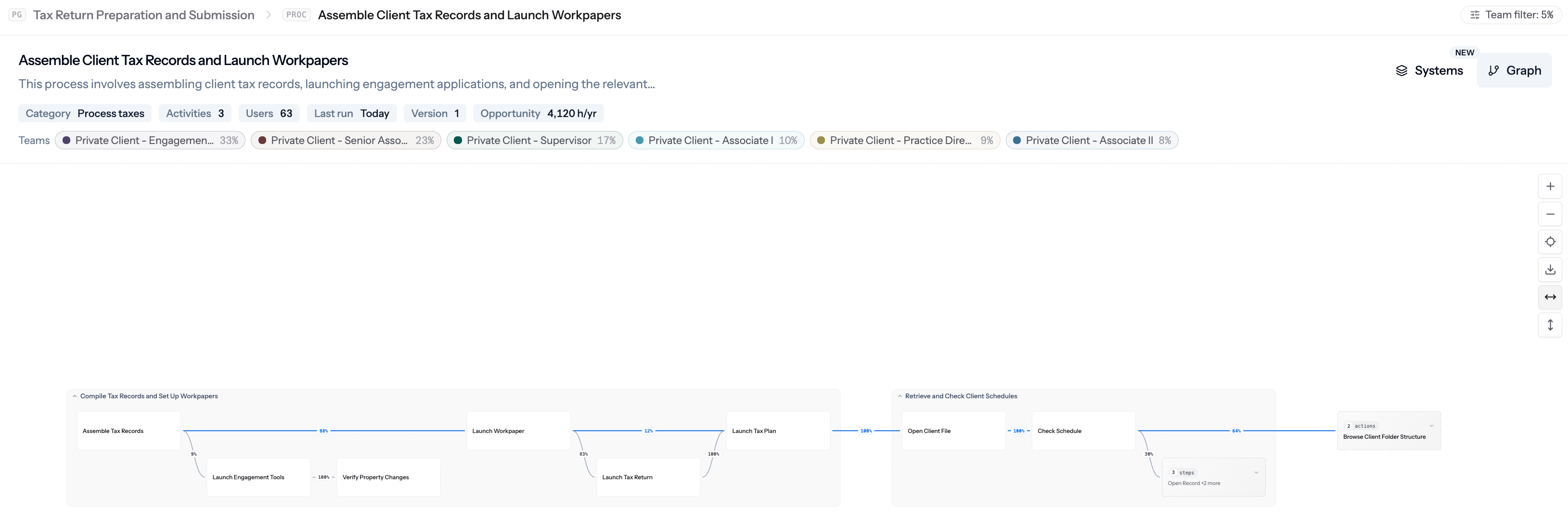
Task: Click Assemble Client Tax Records breadcrumb title
Action: click(469, 14)
